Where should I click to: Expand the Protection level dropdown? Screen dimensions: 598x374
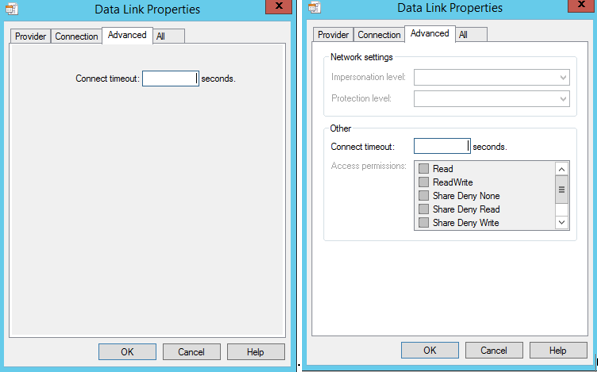tap(492, 99)
